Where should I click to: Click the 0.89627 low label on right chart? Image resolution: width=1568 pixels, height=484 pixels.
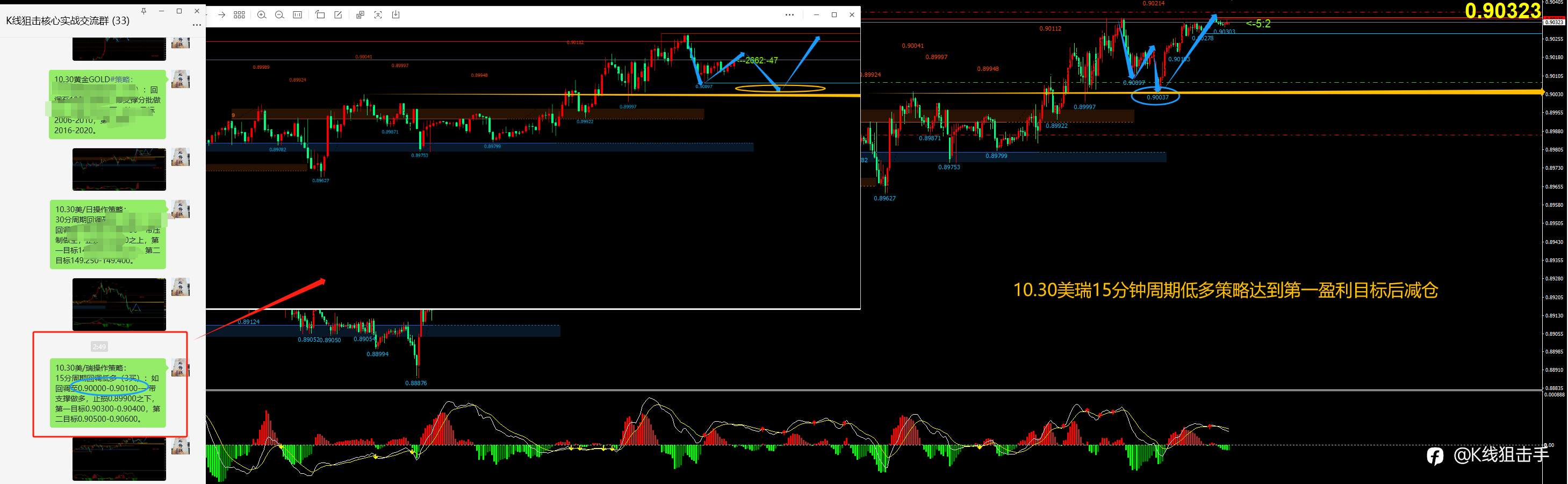[884, 198]
